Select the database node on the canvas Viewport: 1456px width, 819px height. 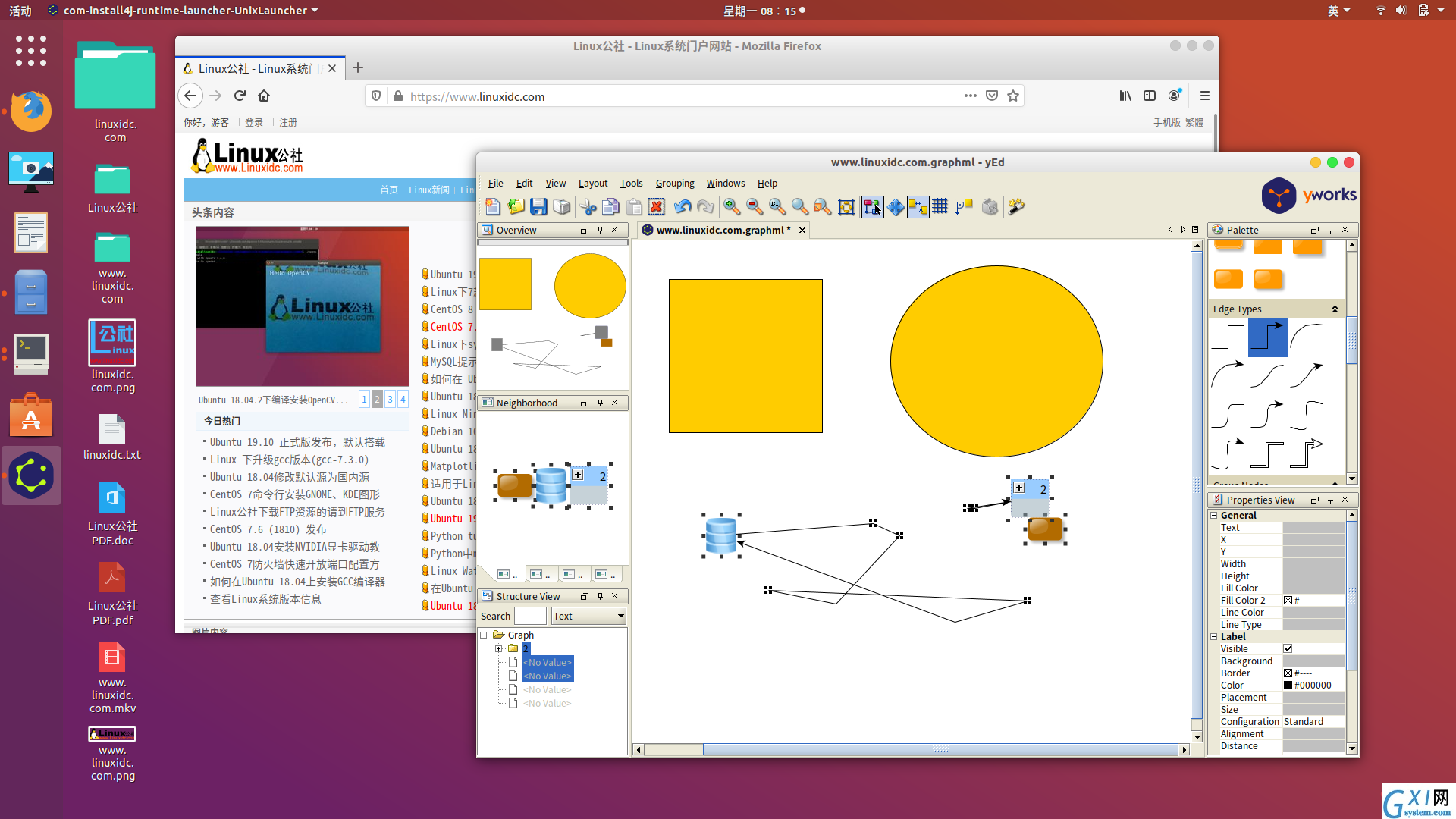click(x=720, y=535)
